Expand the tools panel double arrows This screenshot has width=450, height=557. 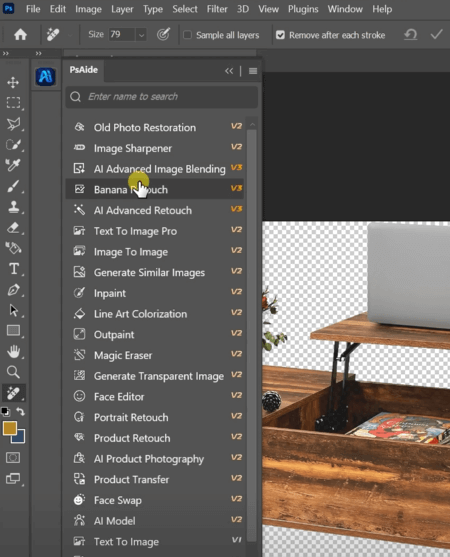pos(6,53)
